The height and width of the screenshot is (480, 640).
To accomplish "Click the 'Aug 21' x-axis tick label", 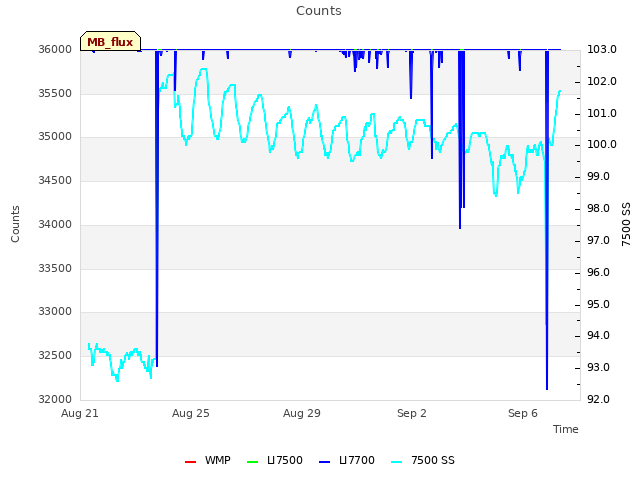I will (80, 413).
